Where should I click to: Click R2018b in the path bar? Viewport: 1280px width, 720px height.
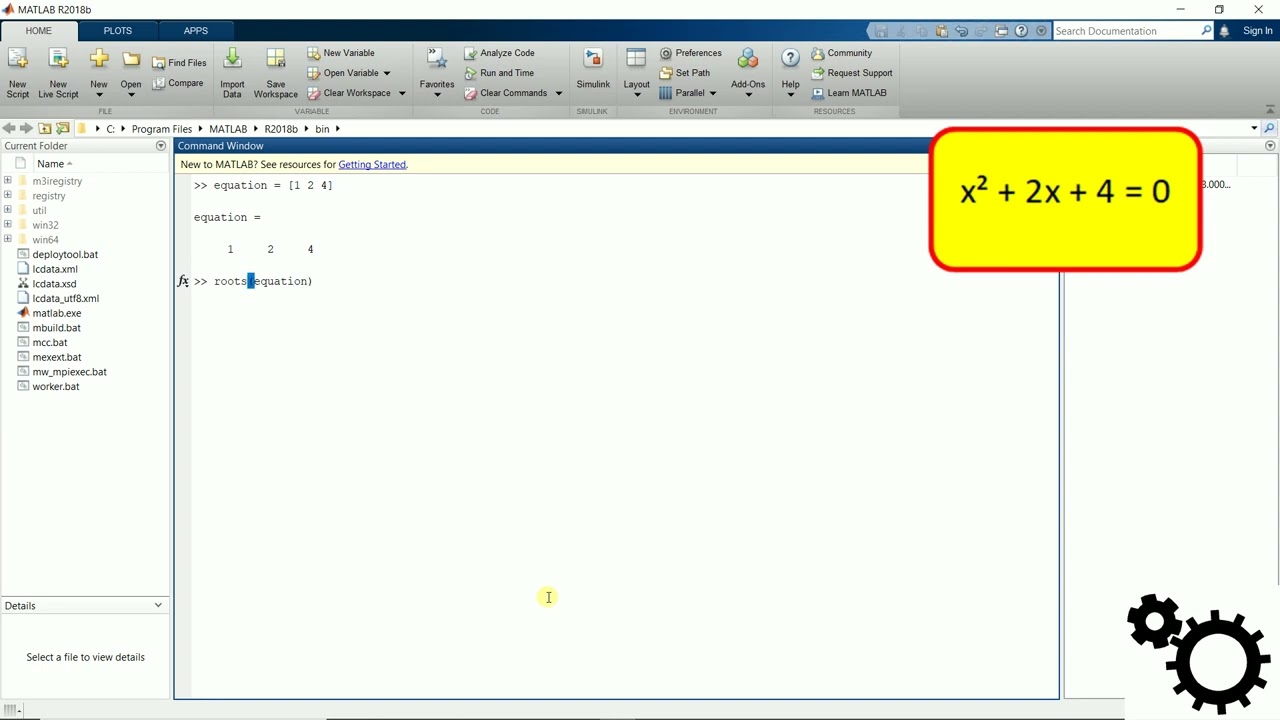(x=281, y=129)
